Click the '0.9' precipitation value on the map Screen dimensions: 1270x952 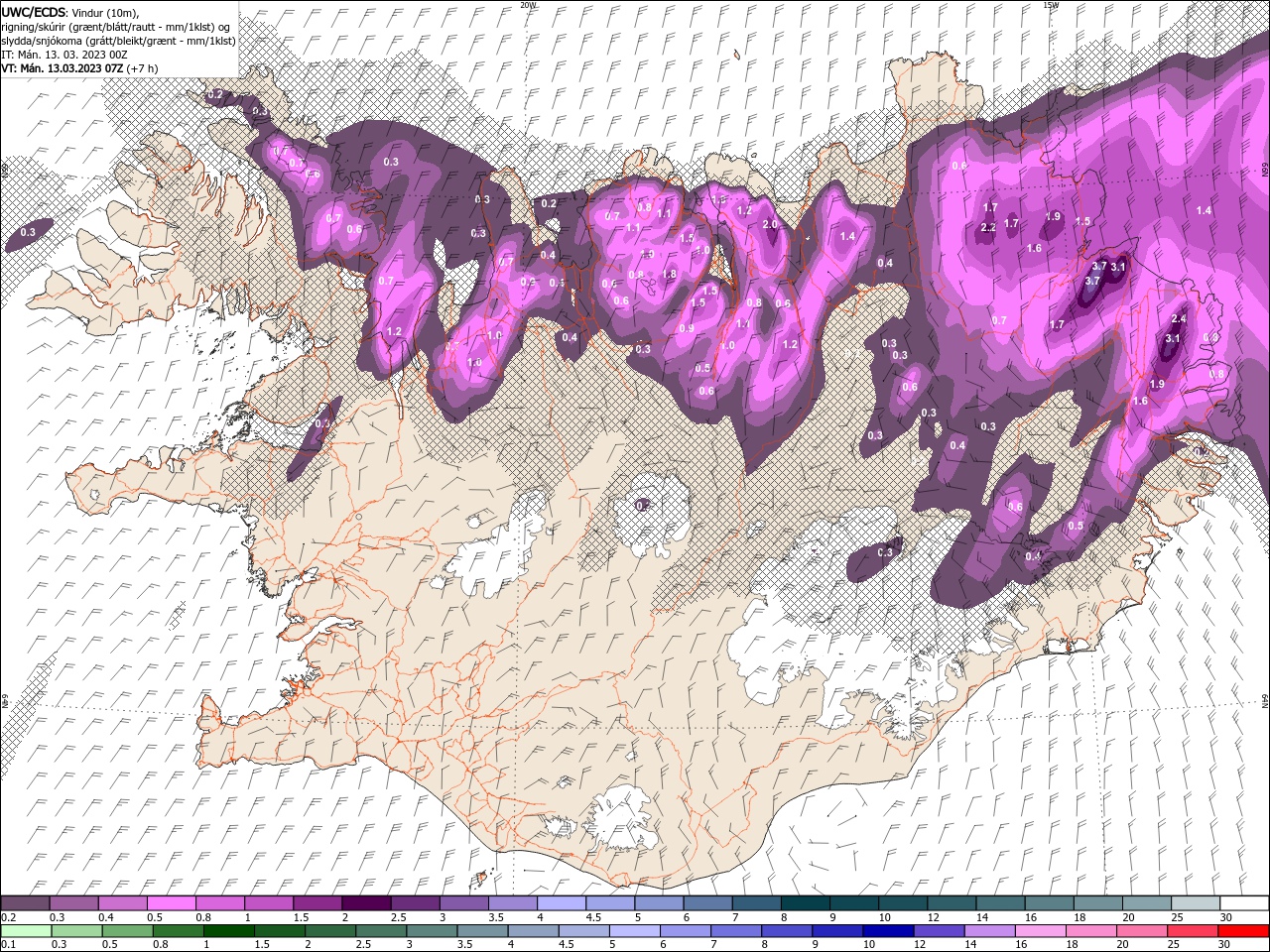[687, 329]
